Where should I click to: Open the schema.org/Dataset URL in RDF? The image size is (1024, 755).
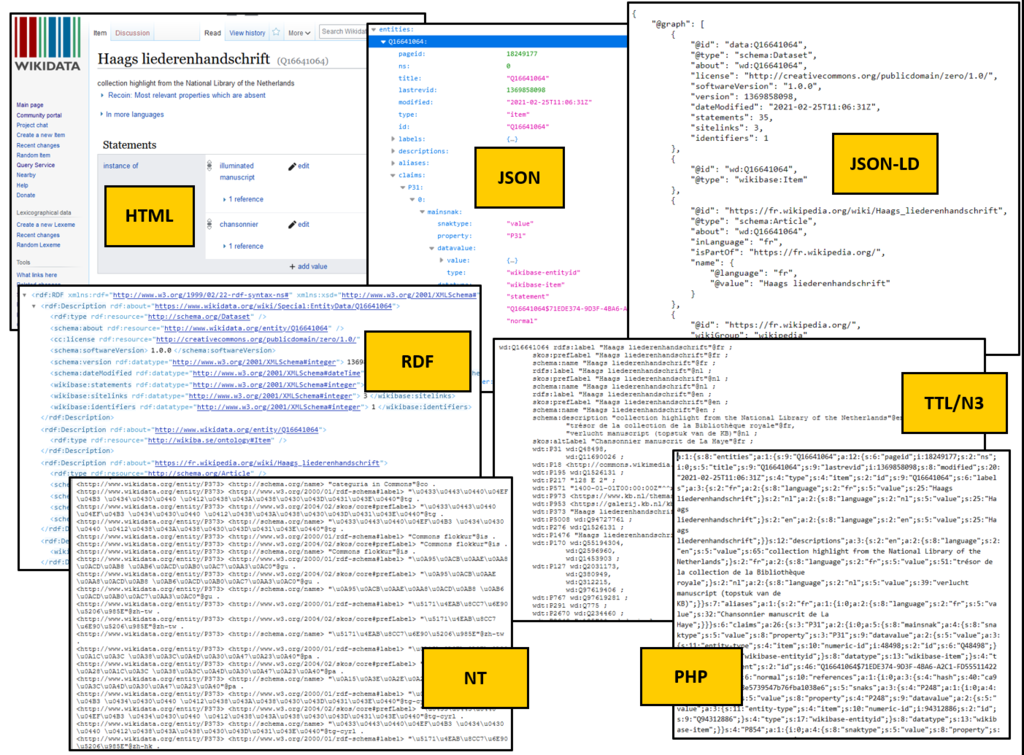(199, 317)
